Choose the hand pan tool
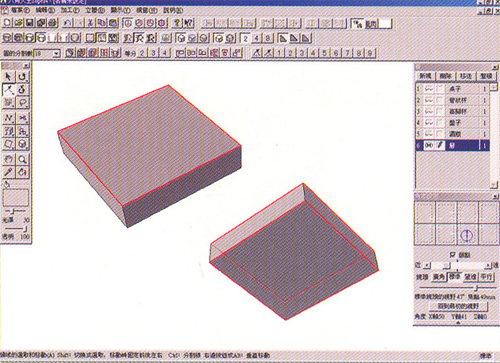500x363 pixels. click(9, 159)
